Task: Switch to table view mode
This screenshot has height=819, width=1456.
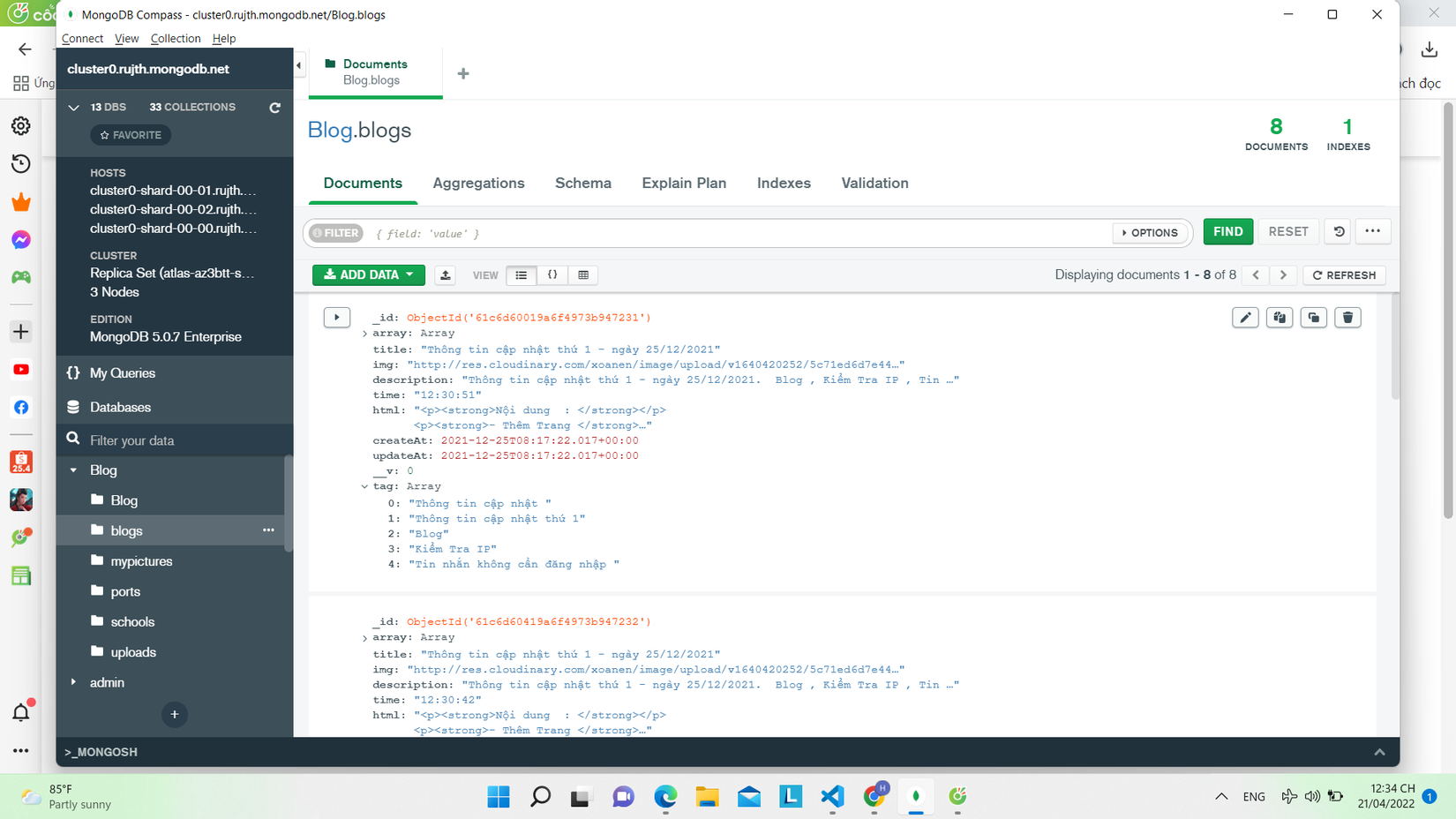Action: [x=583, y=275]
